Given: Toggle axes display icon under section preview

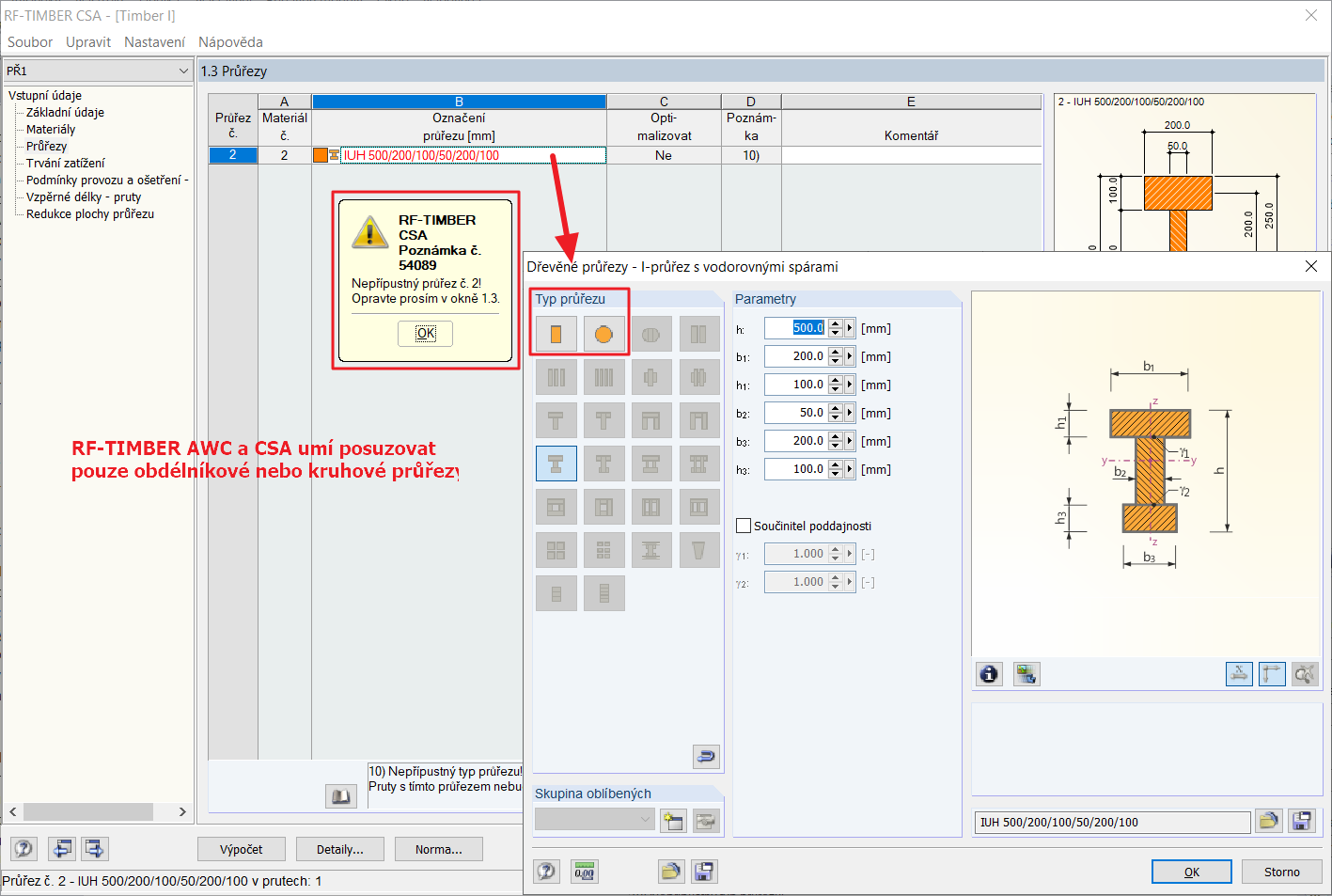Looking at the screenshot, I should pyautogui.click(x=1272, y=674).
